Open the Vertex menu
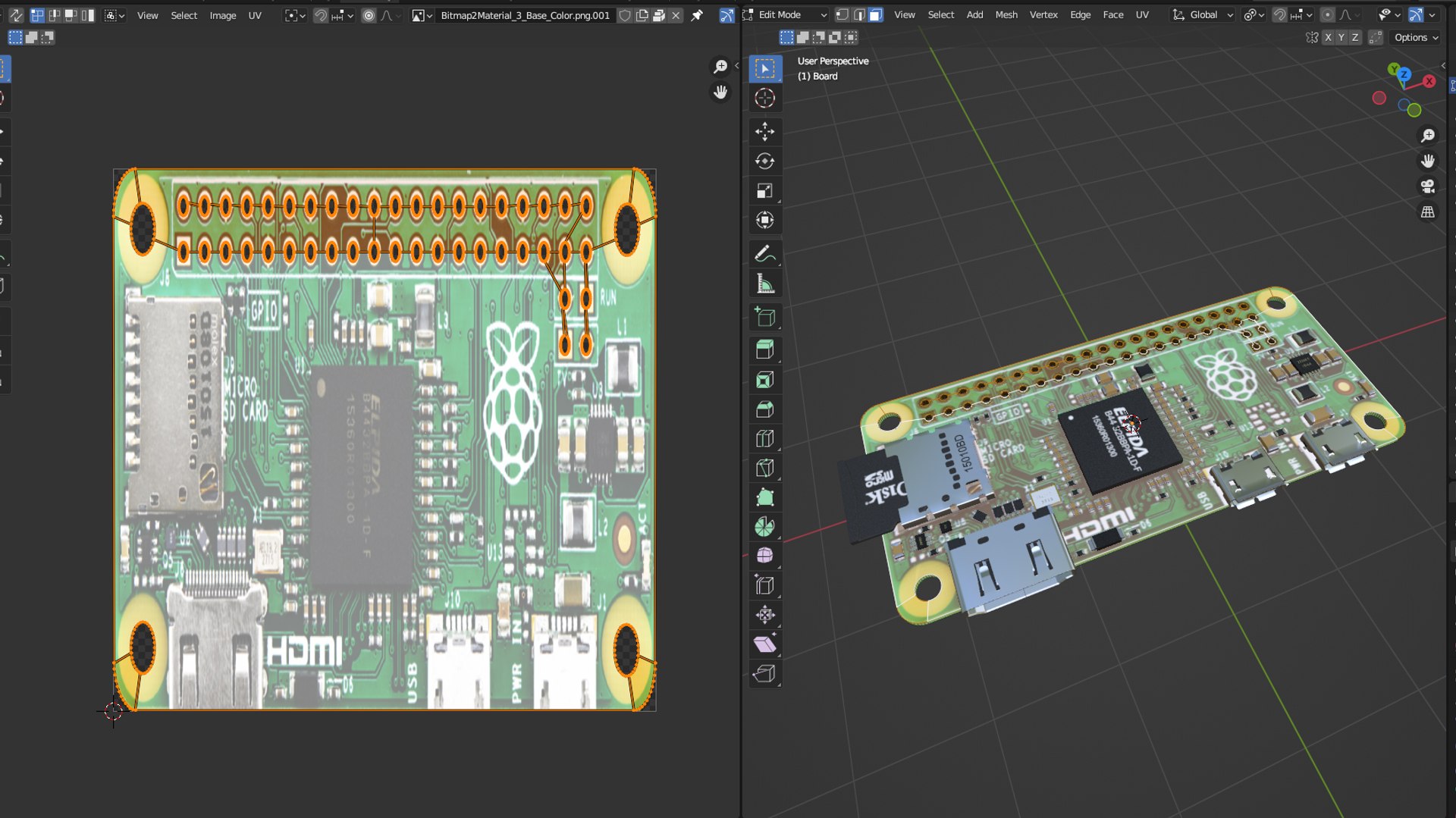Viewport: 1456px width, 818px height. 1043,15
